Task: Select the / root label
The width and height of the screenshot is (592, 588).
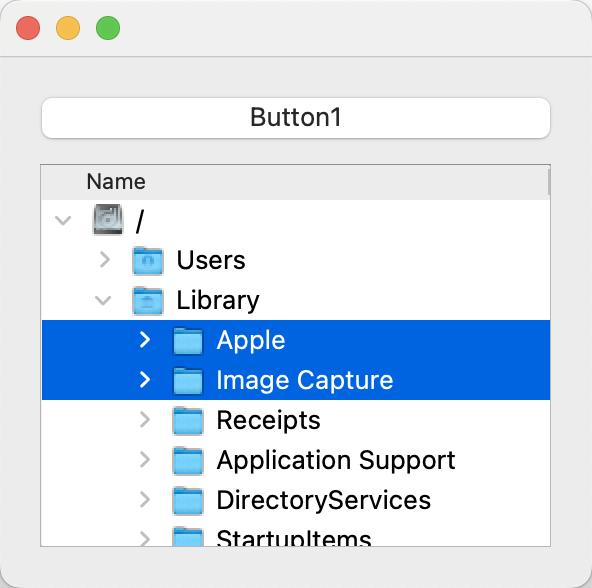Action: pos(140,221)
